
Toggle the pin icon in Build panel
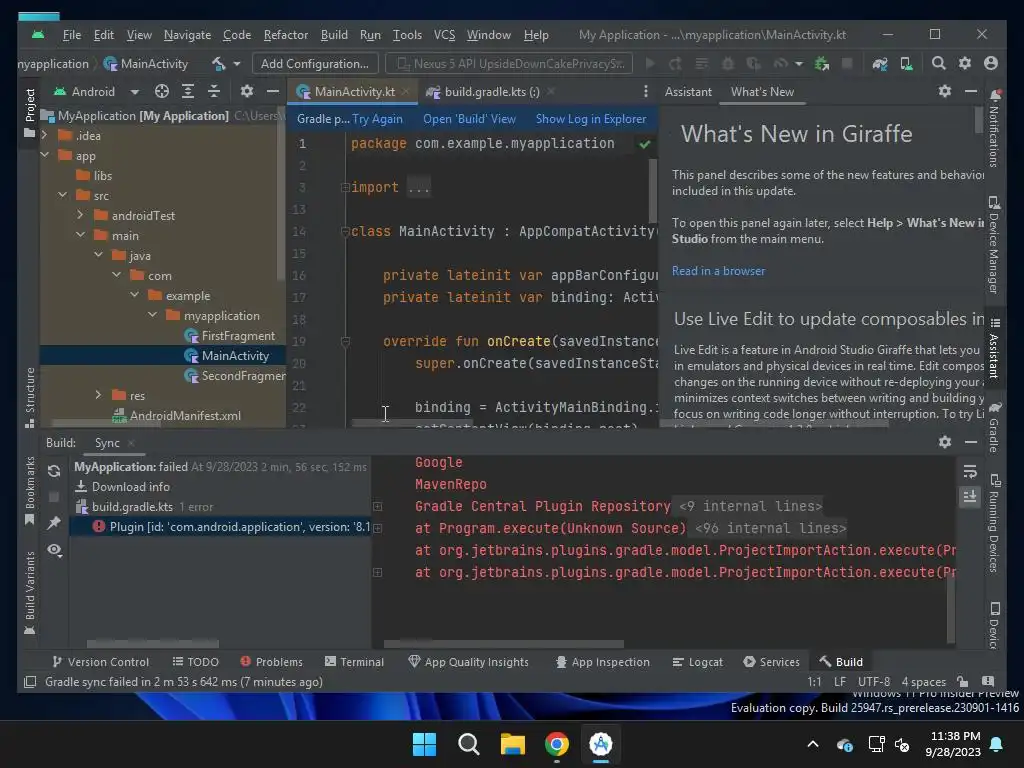[x=54, y=522]
